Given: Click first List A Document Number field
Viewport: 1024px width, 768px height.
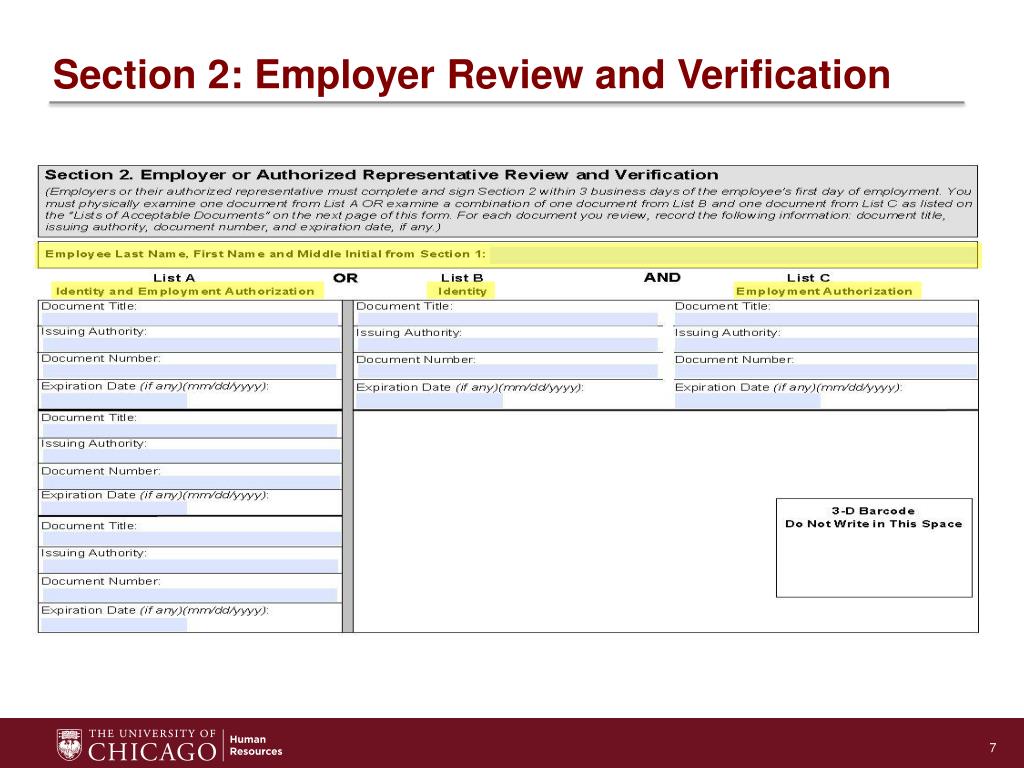Looking at the screenshot, I should (189, 371).
